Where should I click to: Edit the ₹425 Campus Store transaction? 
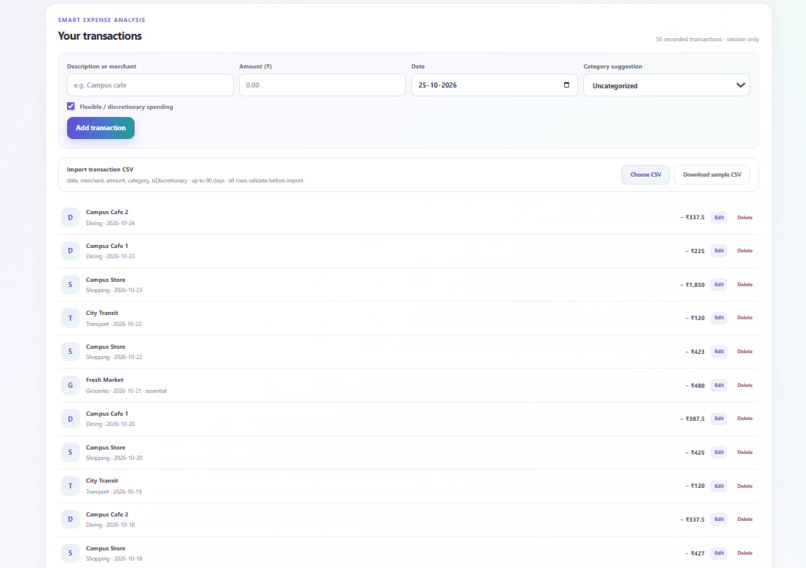pos(719,452)
